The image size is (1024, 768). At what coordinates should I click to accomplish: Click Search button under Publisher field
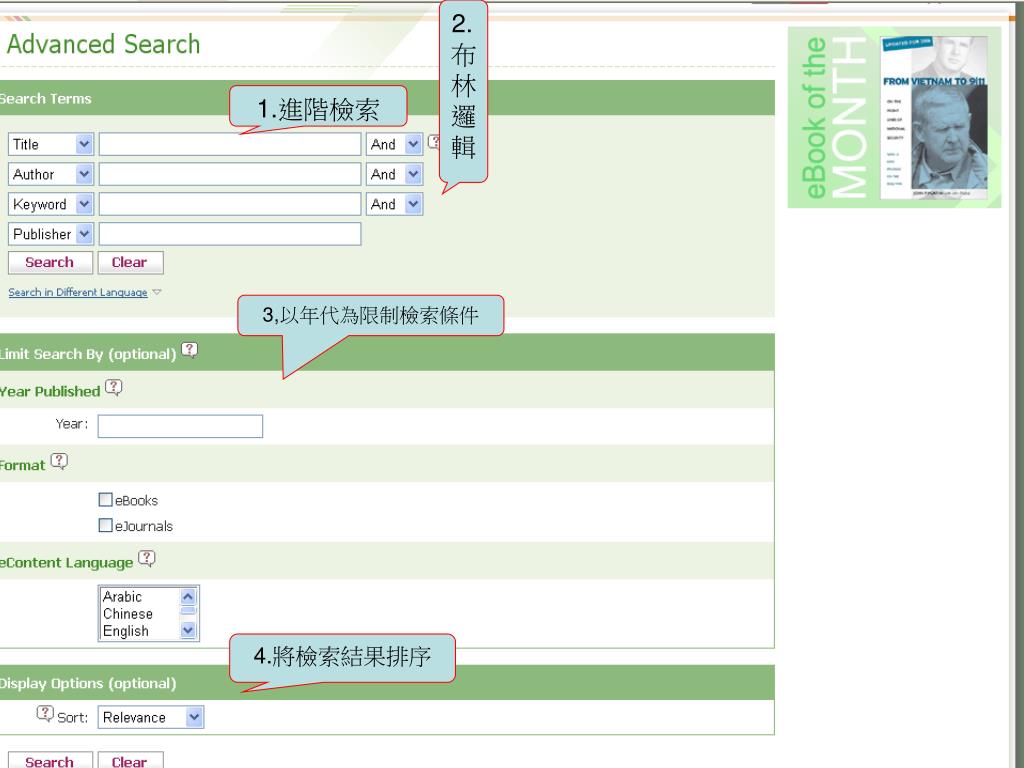(x=50, y=263)
